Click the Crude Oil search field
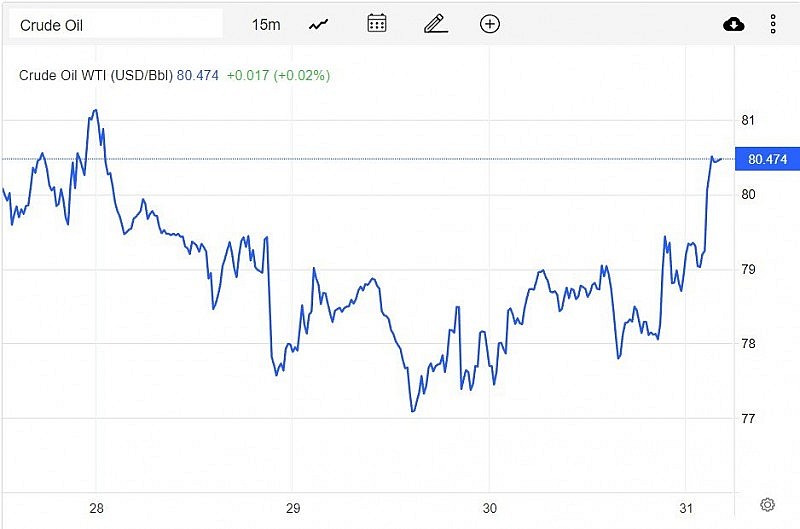800x529 pixels. (x=115, y=24)
